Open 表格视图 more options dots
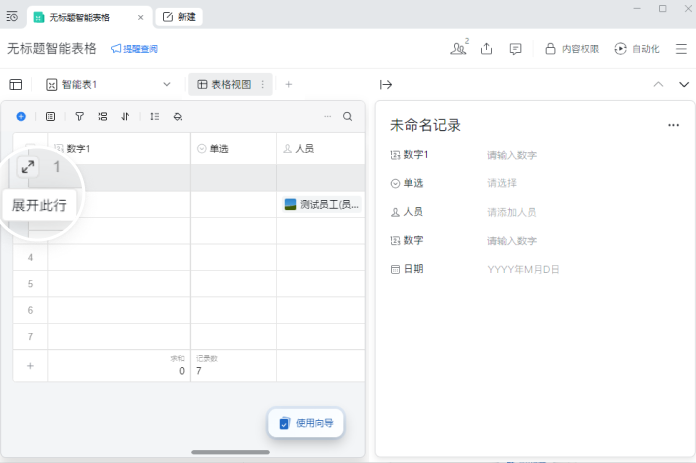Screen dimensions: 696x463 [x=263, y=84]
